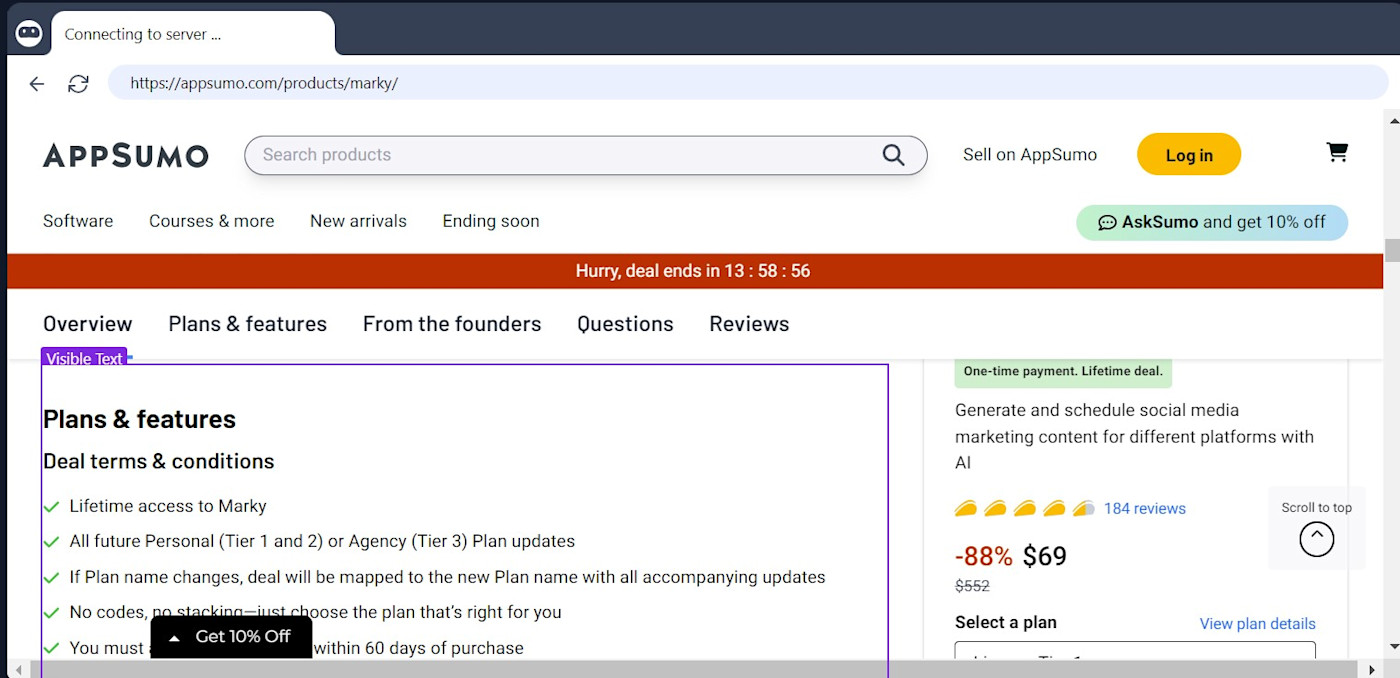Image resolution: width=1400 pixels, height=678 pixels.
Task: Switch to the Reviews tab
Action: (749, 324)
